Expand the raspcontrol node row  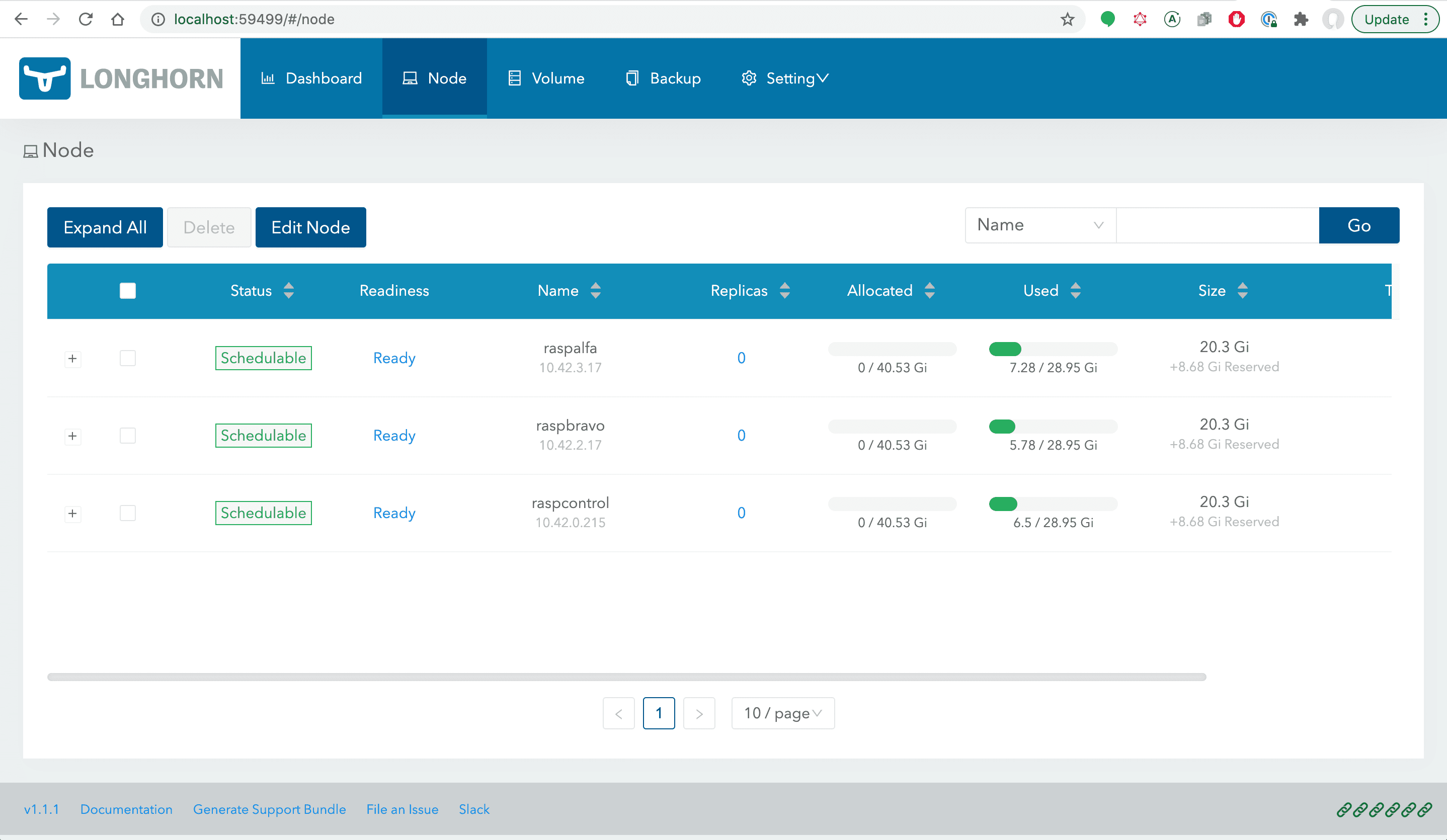[x=72, y=513]
